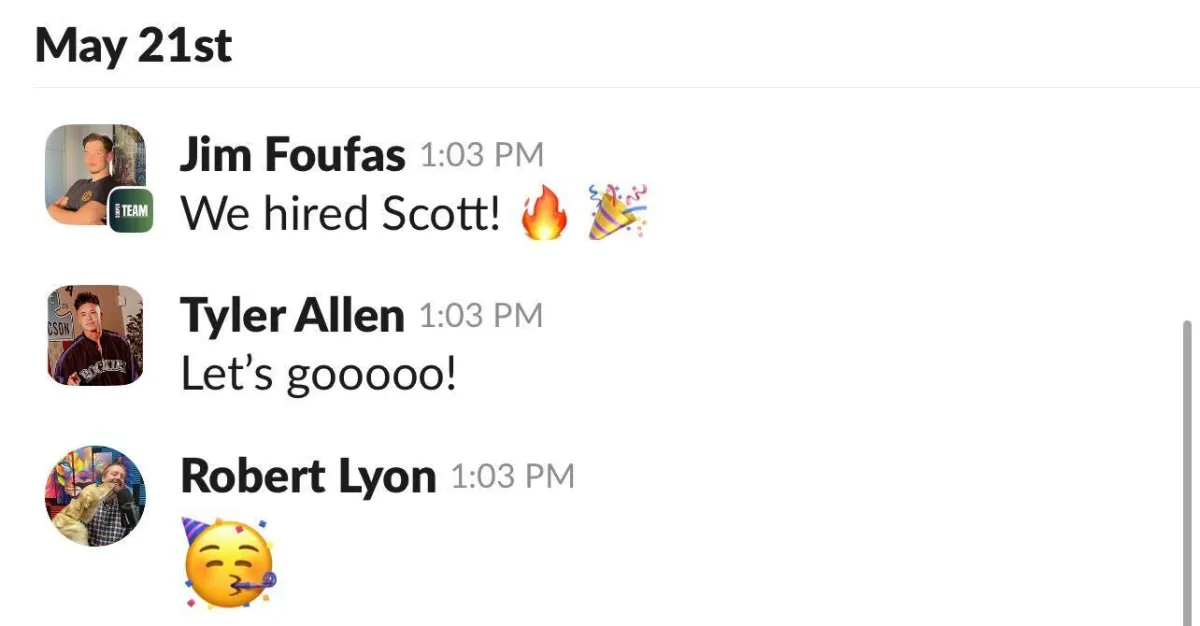This screenshot has height=626, width=1200.
Task: Click the gray vertical scrollbar thumb
Action: click(1187, 472)
